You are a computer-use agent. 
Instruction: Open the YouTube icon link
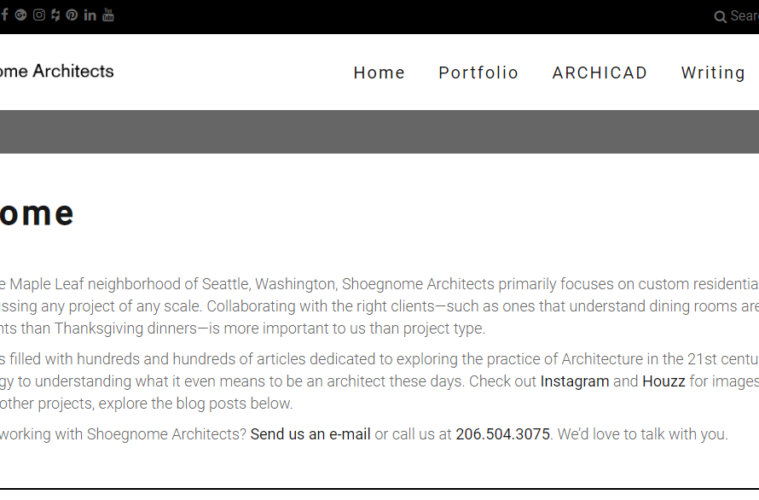(x=108, y=15)
